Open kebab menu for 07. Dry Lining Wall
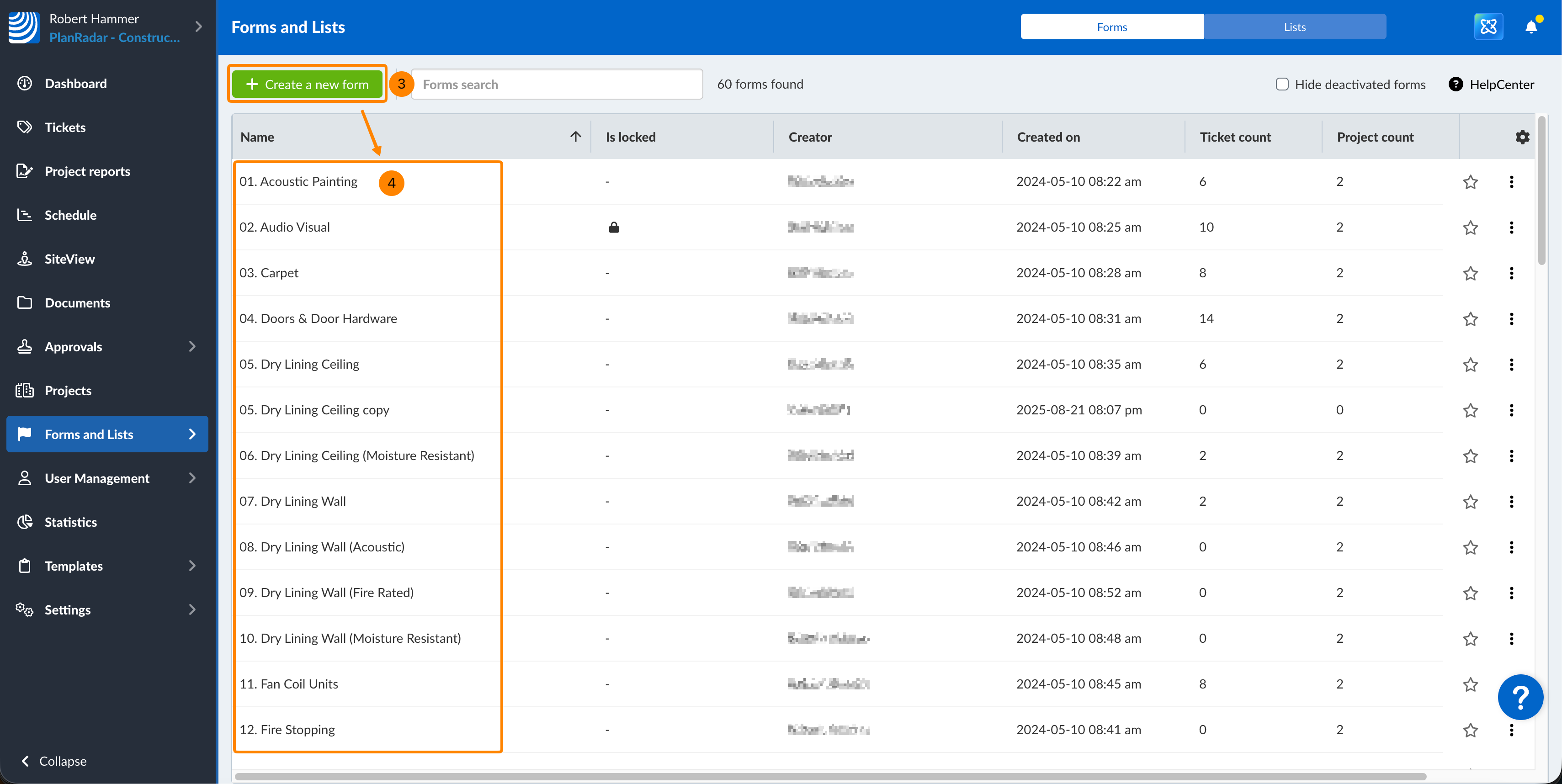The image size is (1562, 784). (1511, 502)
